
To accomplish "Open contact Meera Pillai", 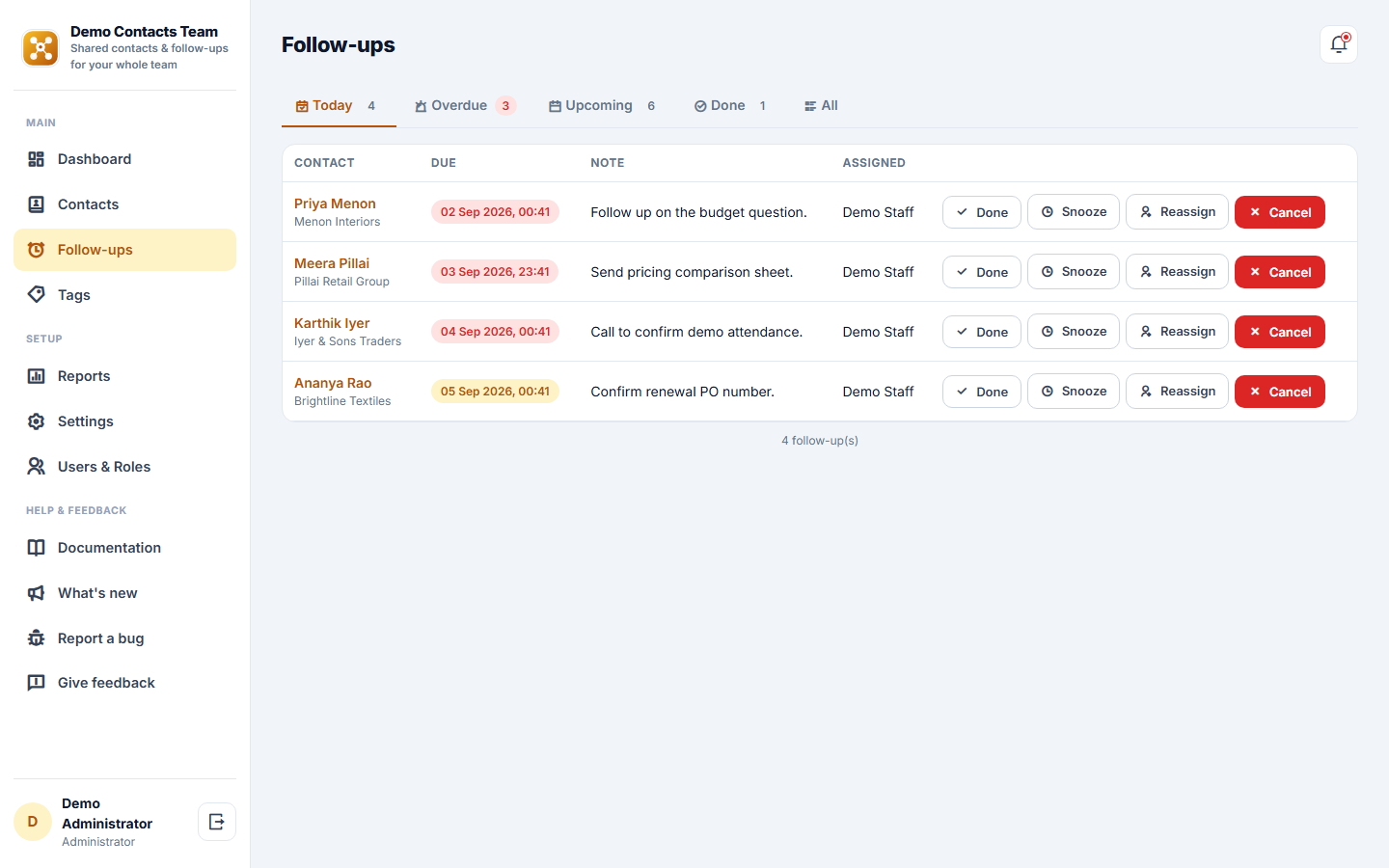I will (332, 263).
